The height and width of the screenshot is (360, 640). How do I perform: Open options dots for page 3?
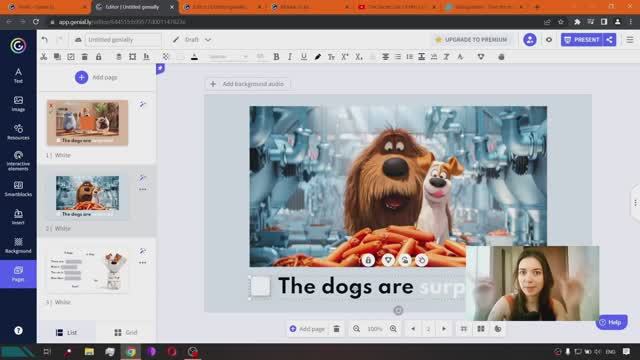[142, 262]
